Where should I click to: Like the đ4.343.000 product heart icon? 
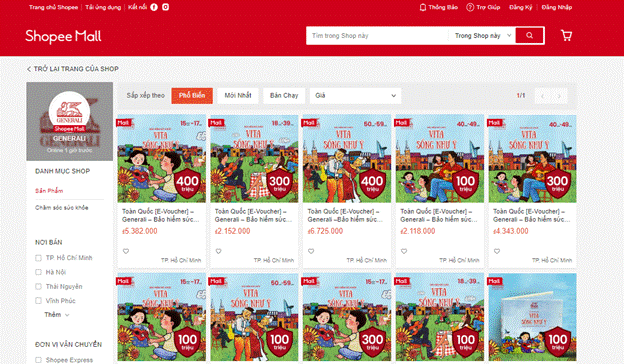pos(497,251)
